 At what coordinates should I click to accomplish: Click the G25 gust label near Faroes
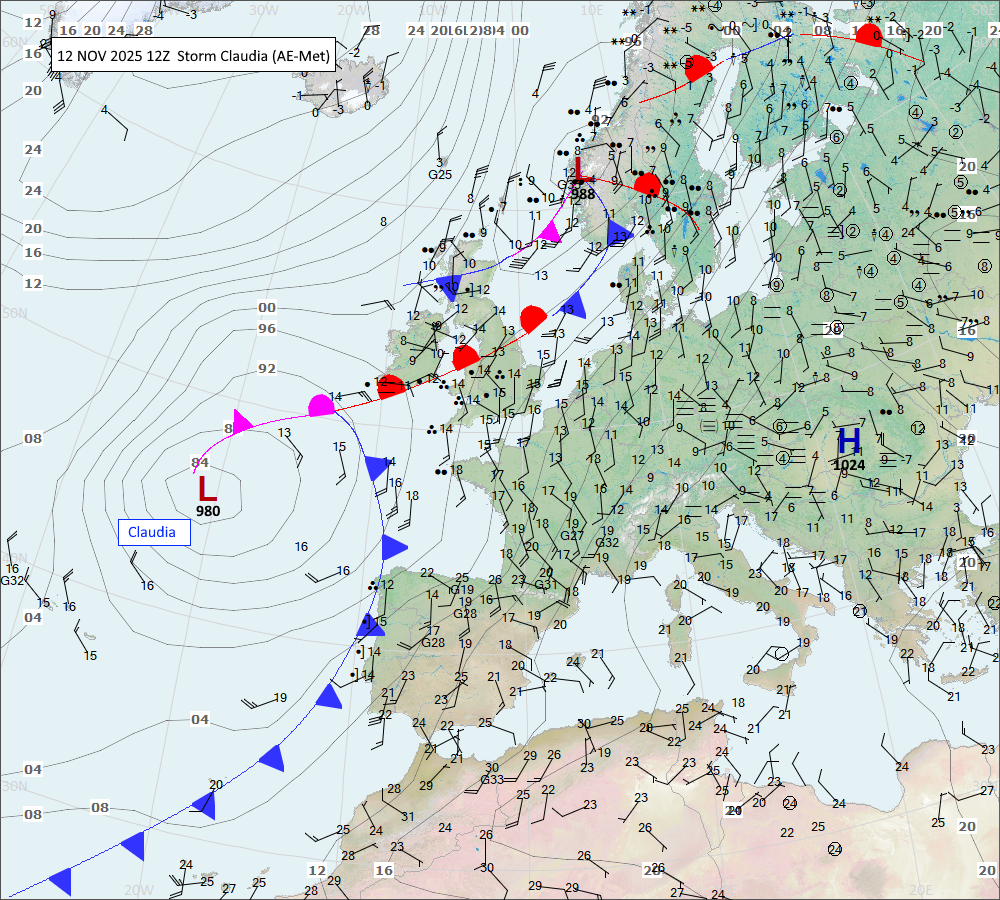pyautogui.click(x=440, y=175)
